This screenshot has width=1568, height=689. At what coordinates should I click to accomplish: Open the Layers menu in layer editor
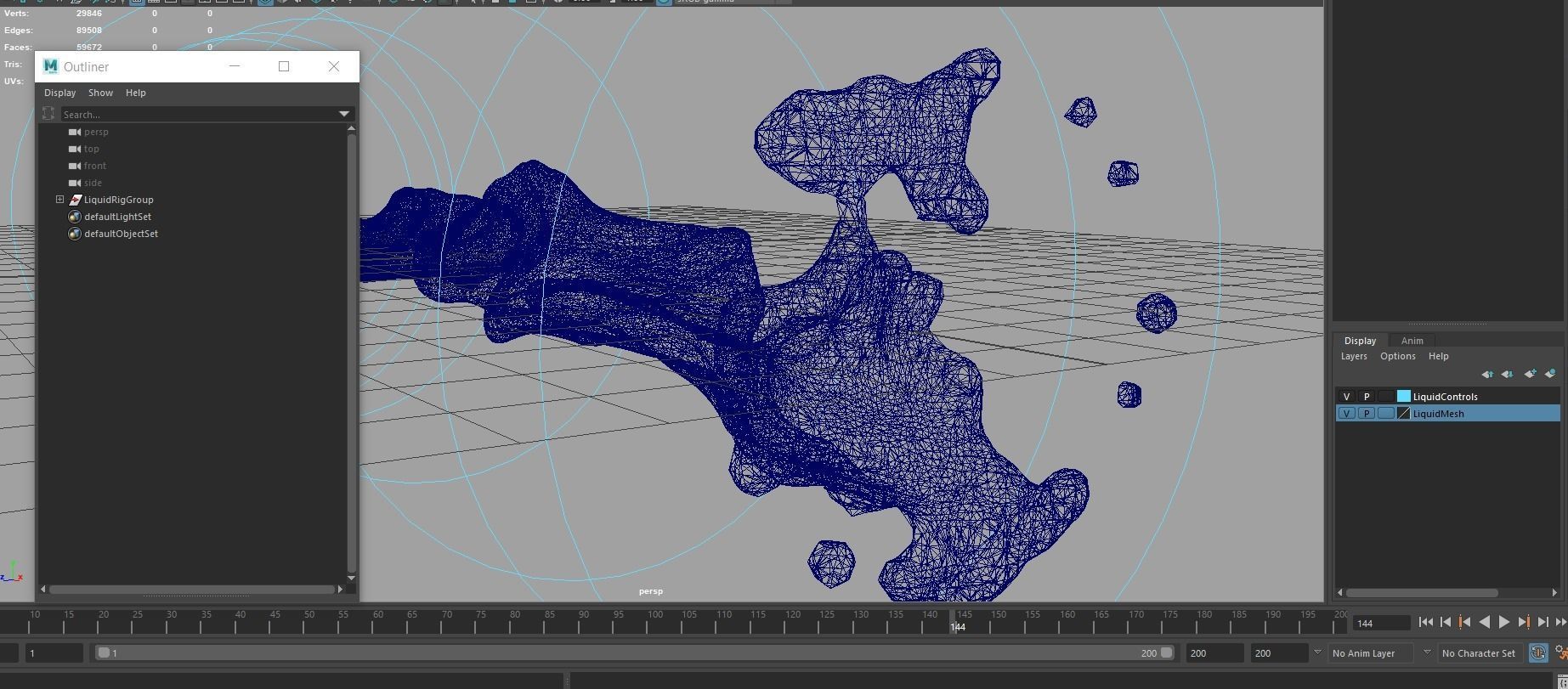1354,356
